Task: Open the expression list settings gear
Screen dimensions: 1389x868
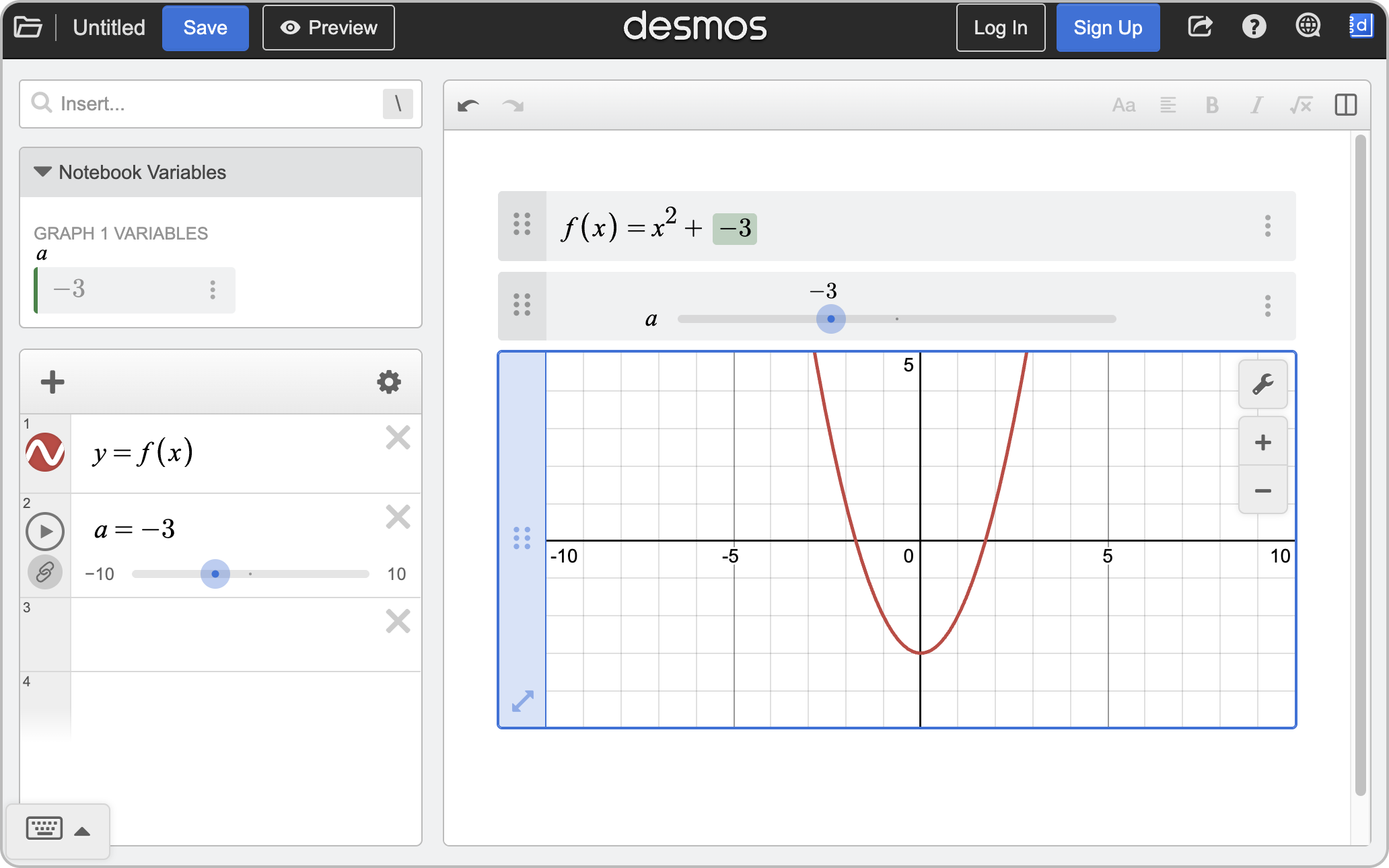Action: tap(389, 382)
